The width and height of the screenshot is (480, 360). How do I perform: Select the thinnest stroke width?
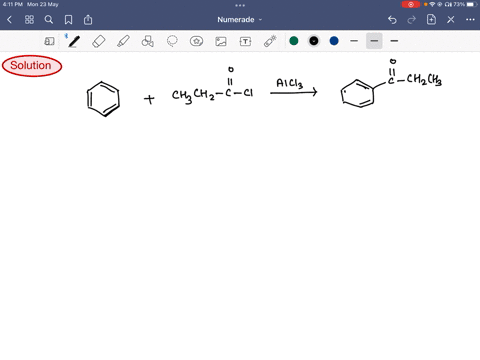point(354,41)
